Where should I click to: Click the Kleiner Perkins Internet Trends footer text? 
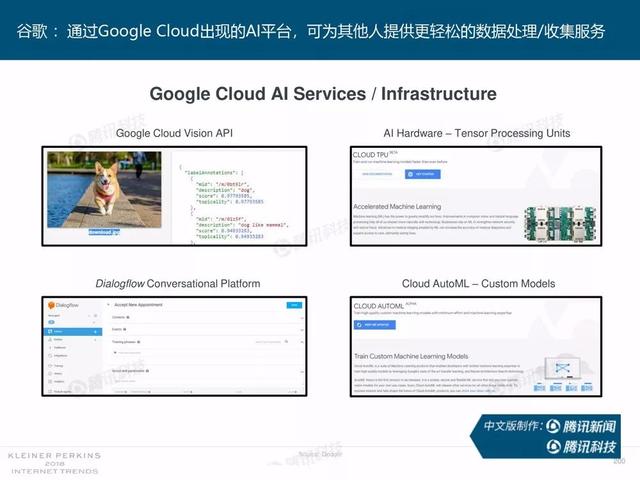coord(54,463)
